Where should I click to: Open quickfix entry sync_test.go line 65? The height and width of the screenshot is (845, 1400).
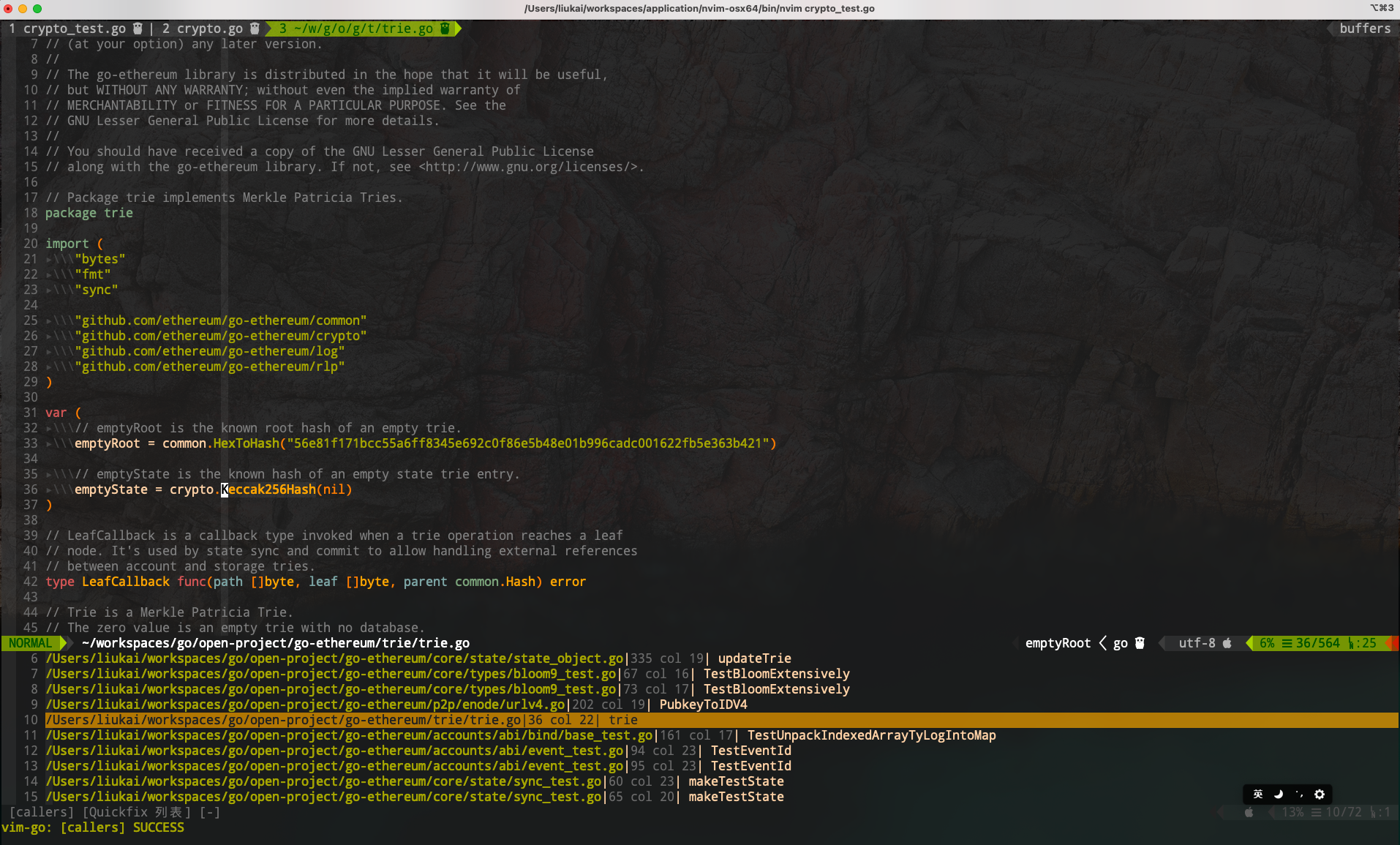tap(415, 797)
